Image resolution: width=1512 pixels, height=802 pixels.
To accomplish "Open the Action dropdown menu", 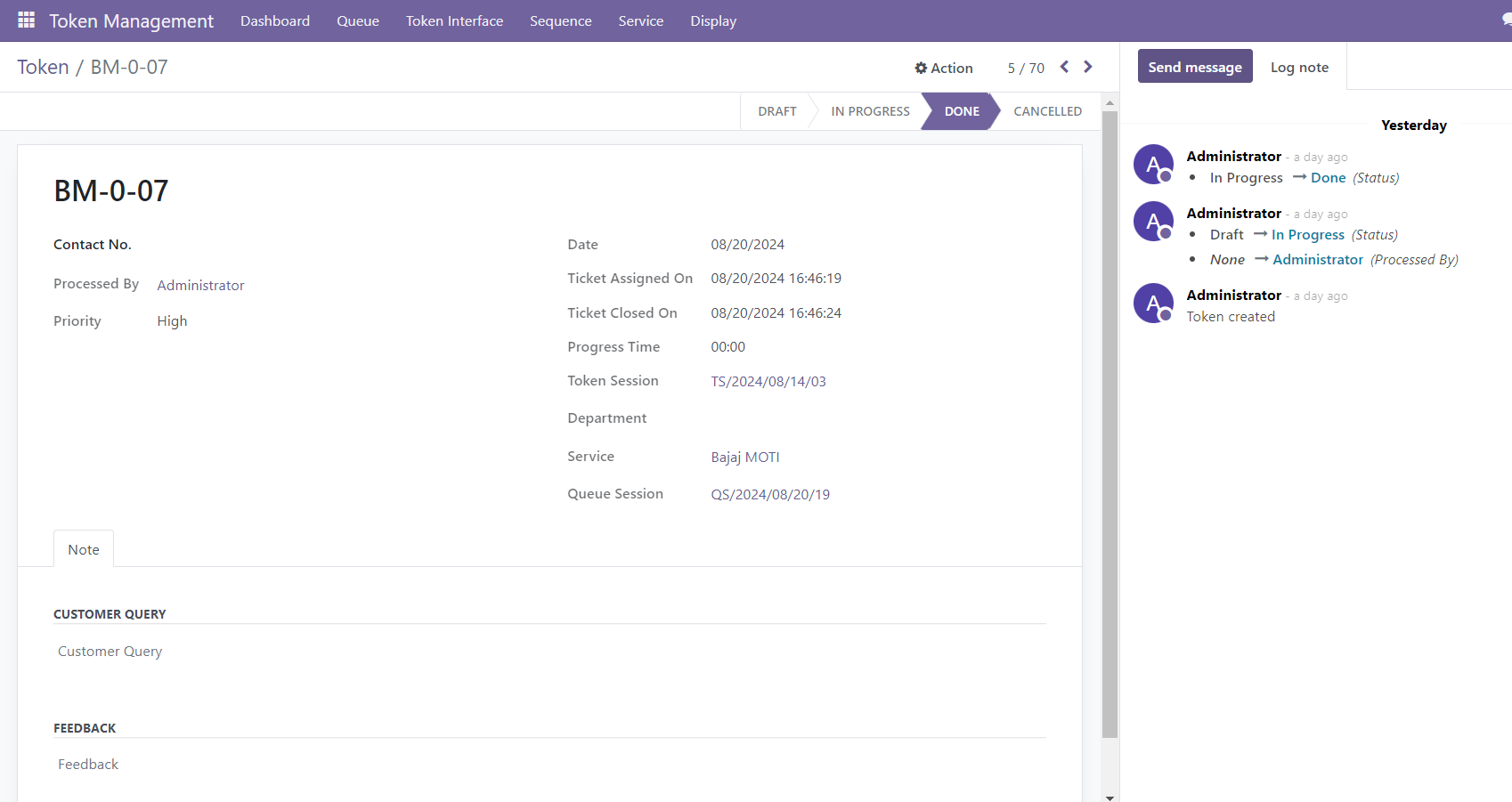I will pyautogui.click(x=943, y=68).
